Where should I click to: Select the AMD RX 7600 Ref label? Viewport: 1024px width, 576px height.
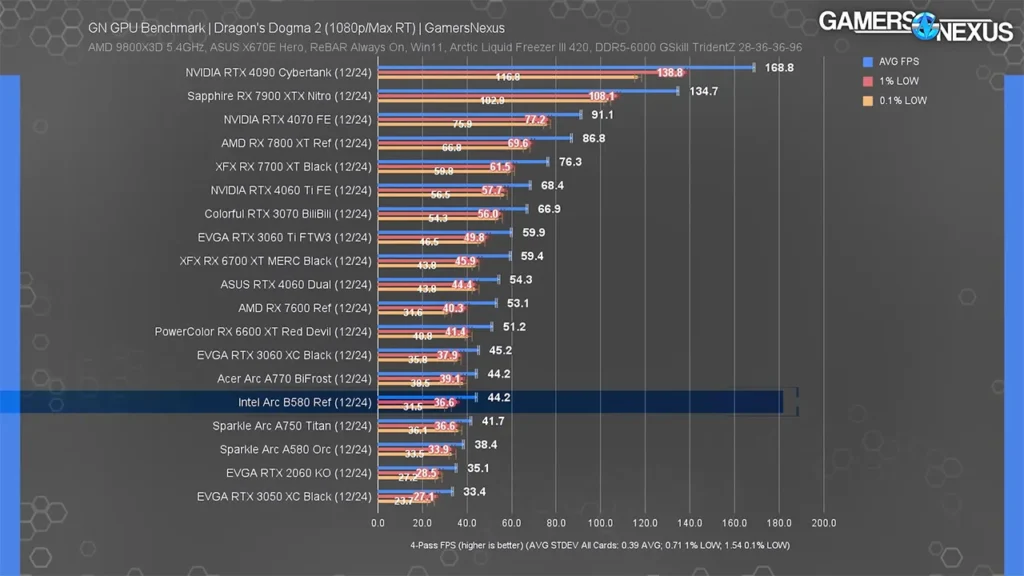305,308
